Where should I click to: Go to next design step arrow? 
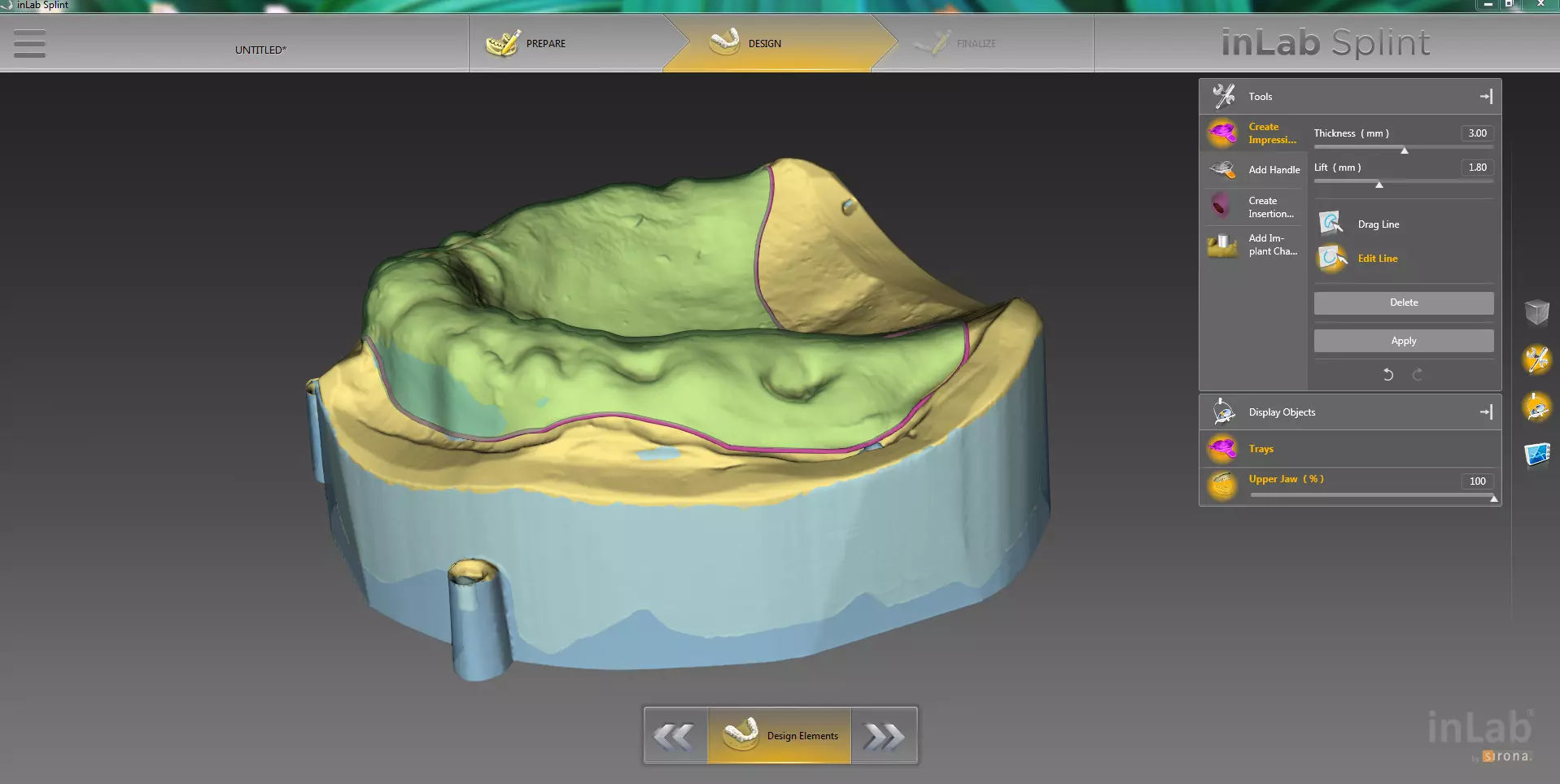pos(883,736)
